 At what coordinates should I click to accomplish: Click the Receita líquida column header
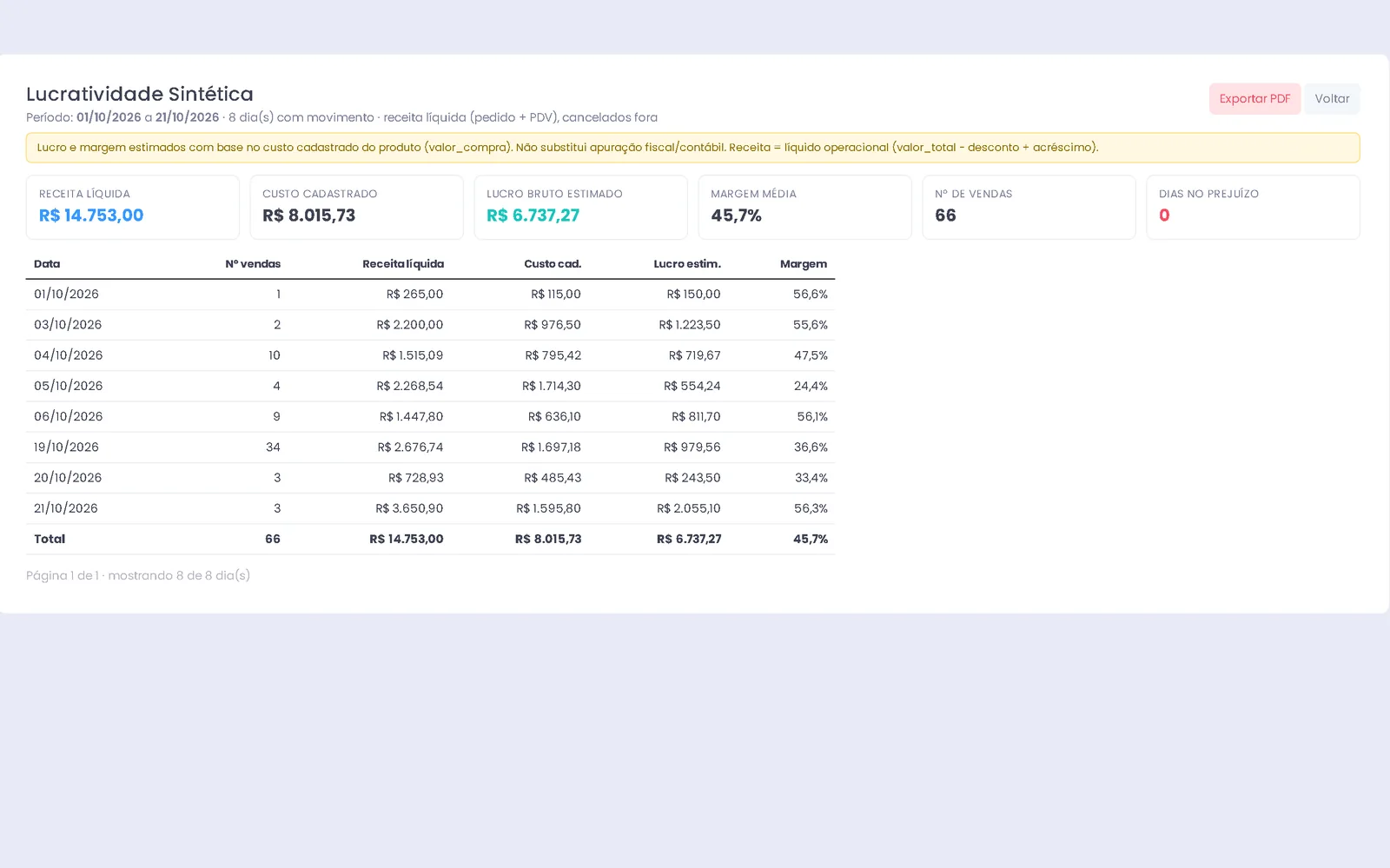pos(403,264)
